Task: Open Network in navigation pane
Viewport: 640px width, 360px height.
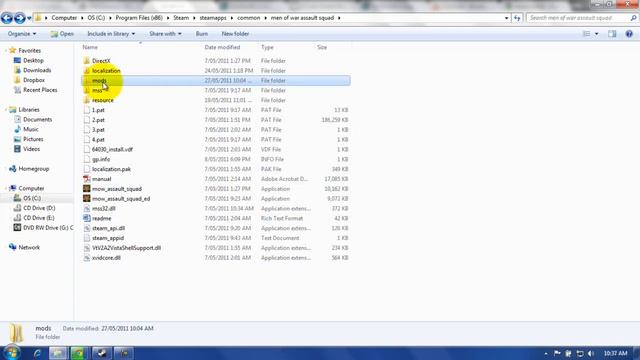Action: click(x=29, y=247)
